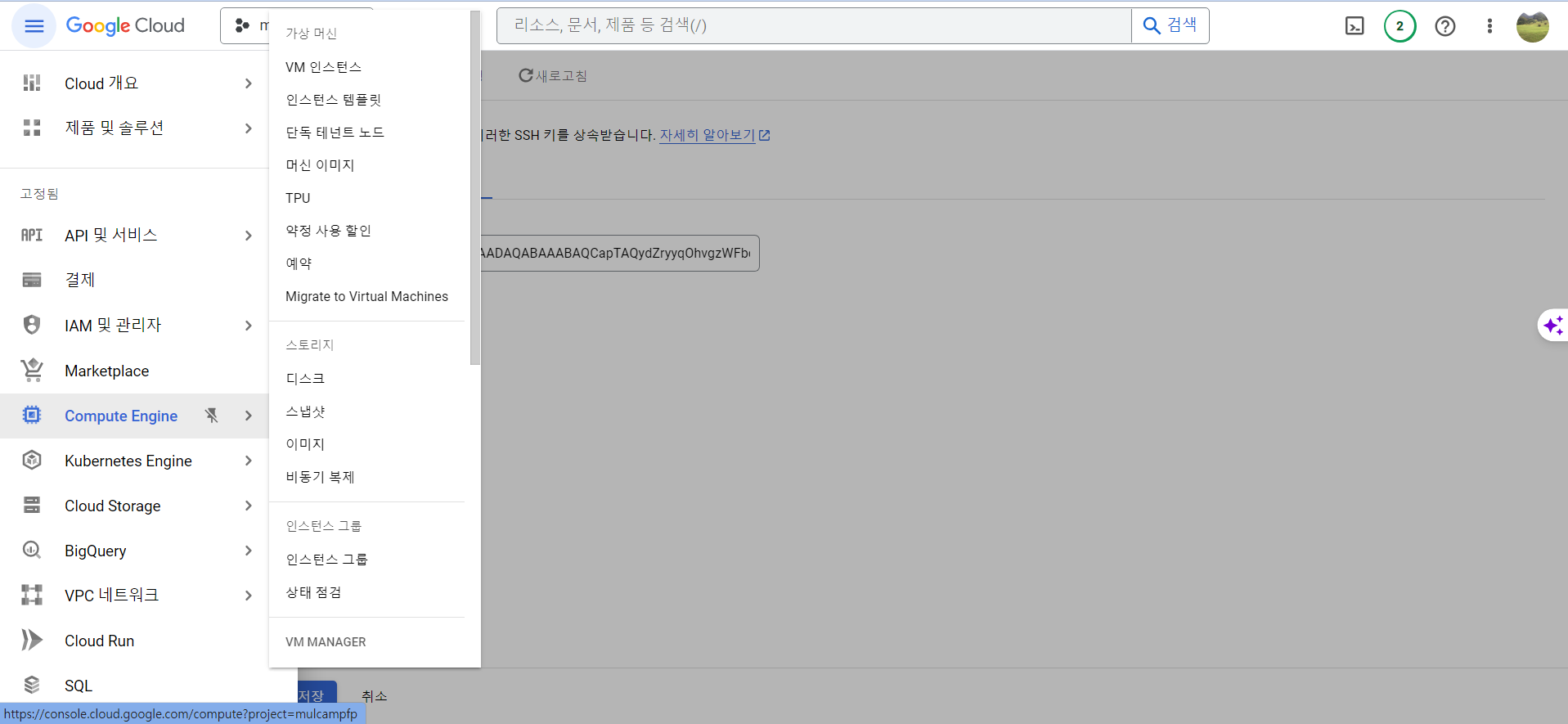The image size is (1568, 724).
Task: Open Migrate to Virtual Machines
Action: tap(366, 296)
